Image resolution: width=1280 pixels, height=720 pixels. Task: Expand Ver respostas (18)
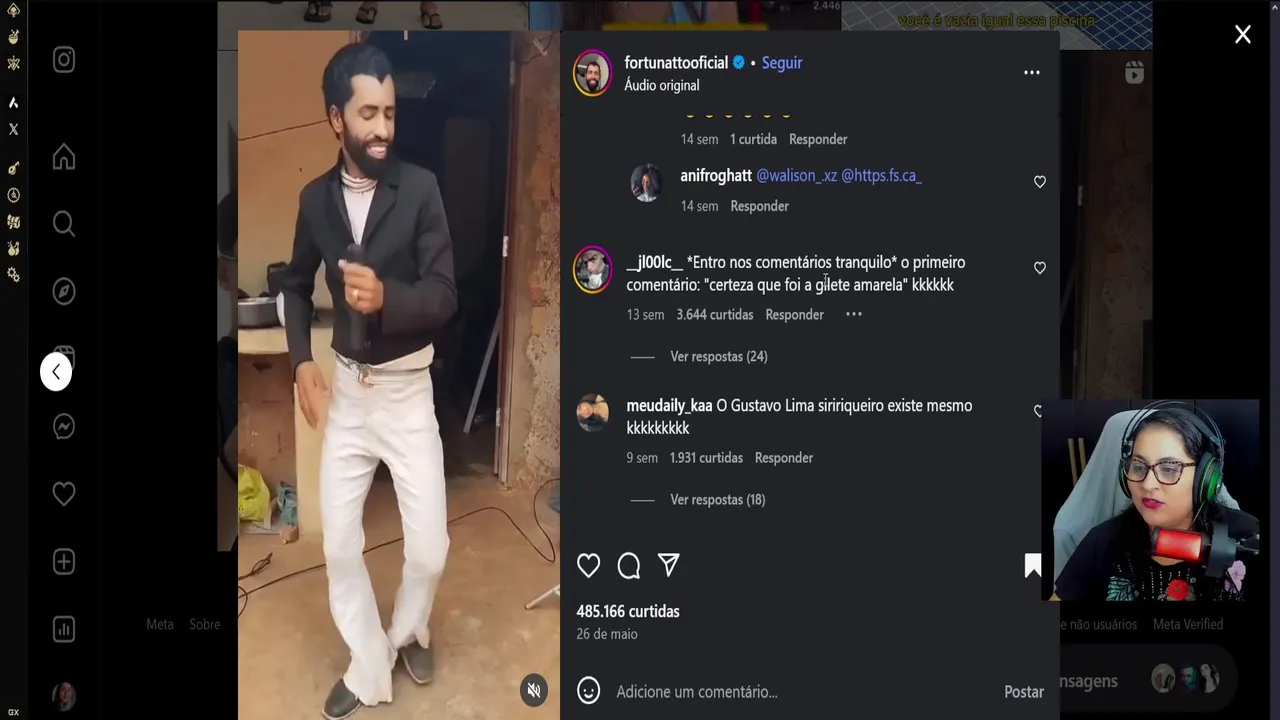718,500
